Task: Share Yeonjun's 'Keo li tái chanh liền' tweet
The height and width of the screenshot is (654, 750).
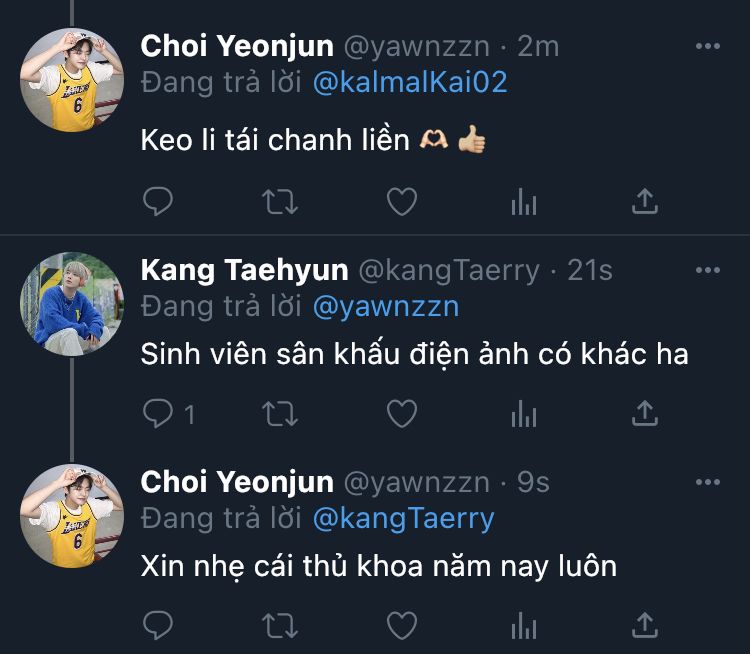Action: (x=645, y=202)
